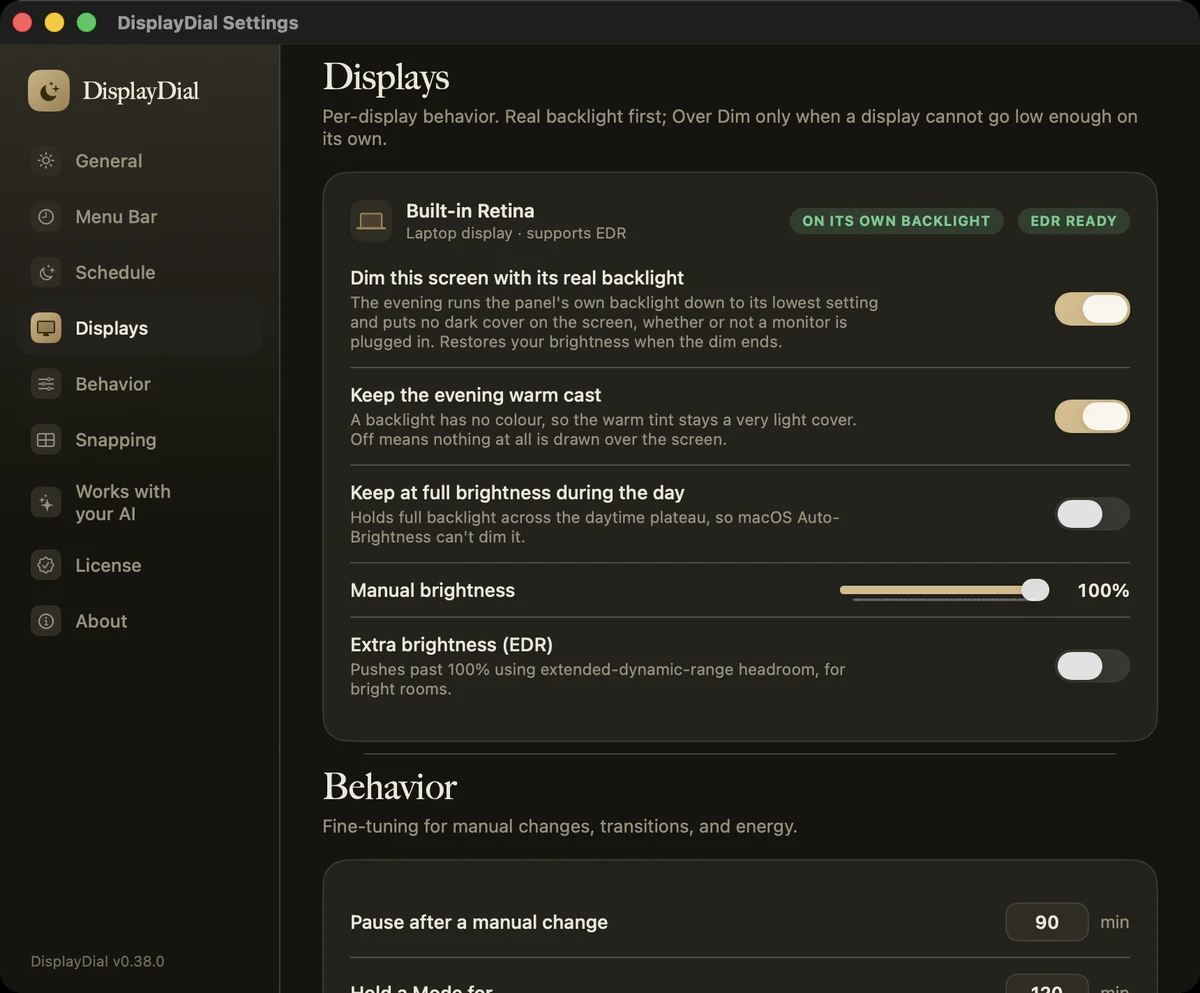The image size is (1200, 993).
Task: Click the ON ITS OWN BACKLIGHT badge
Action: click(896, 221)
